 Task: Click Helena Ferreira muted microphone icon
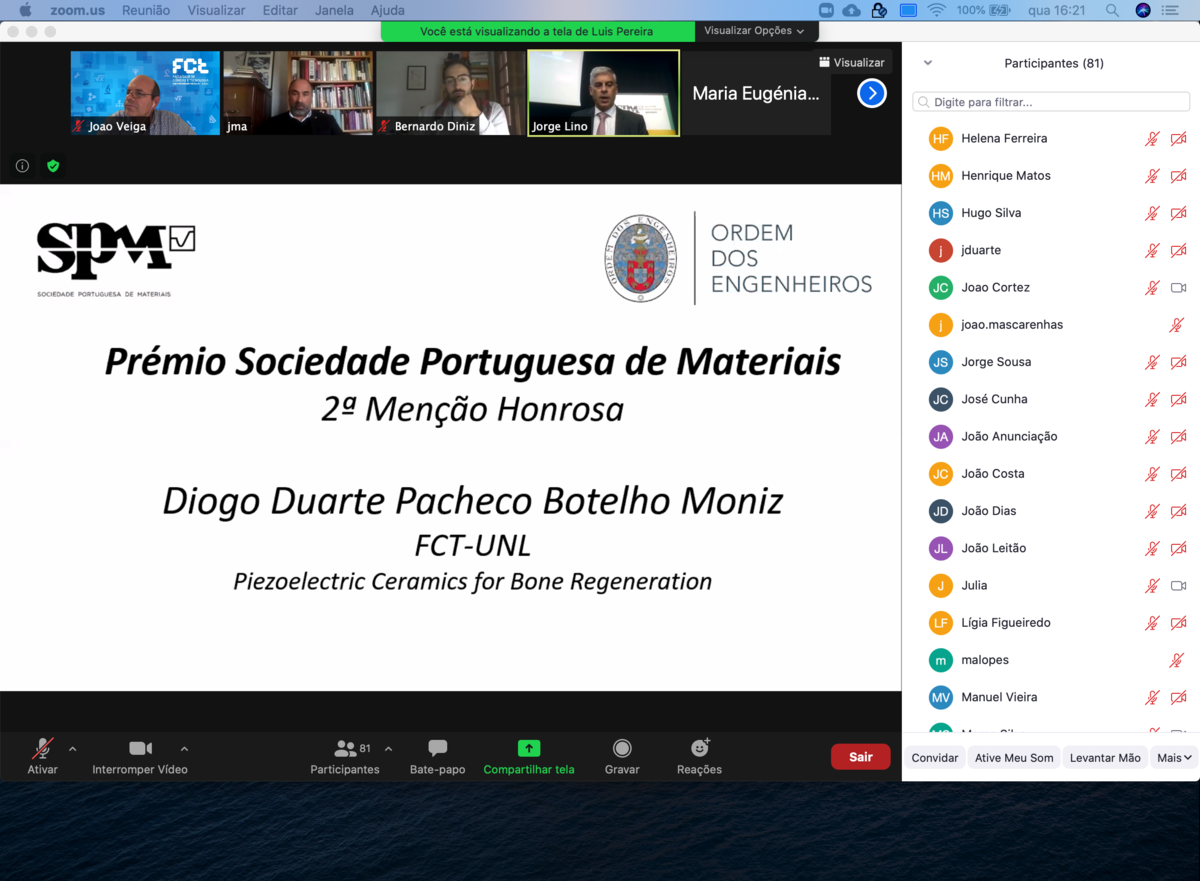click(1152, 139)
